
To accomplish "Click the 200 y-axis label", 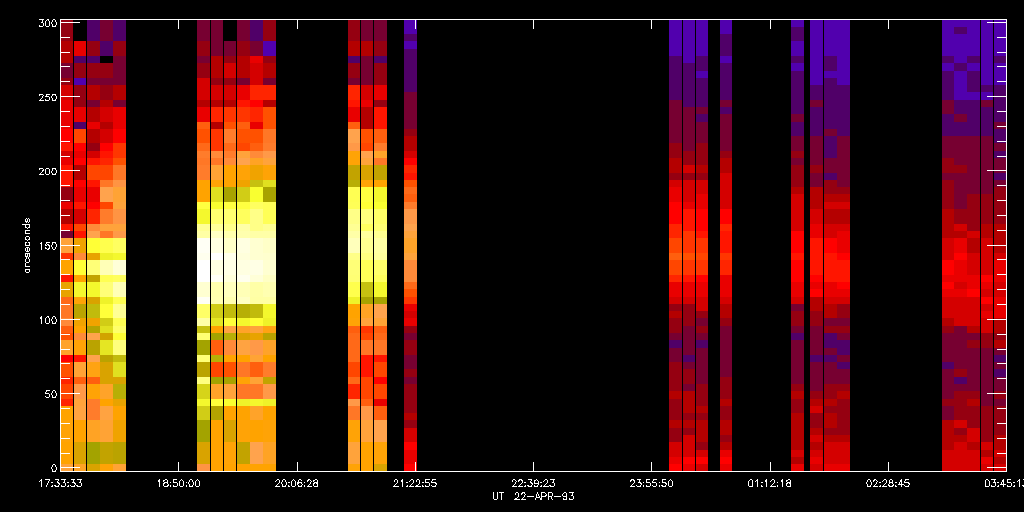I will [x=48, y=171].
